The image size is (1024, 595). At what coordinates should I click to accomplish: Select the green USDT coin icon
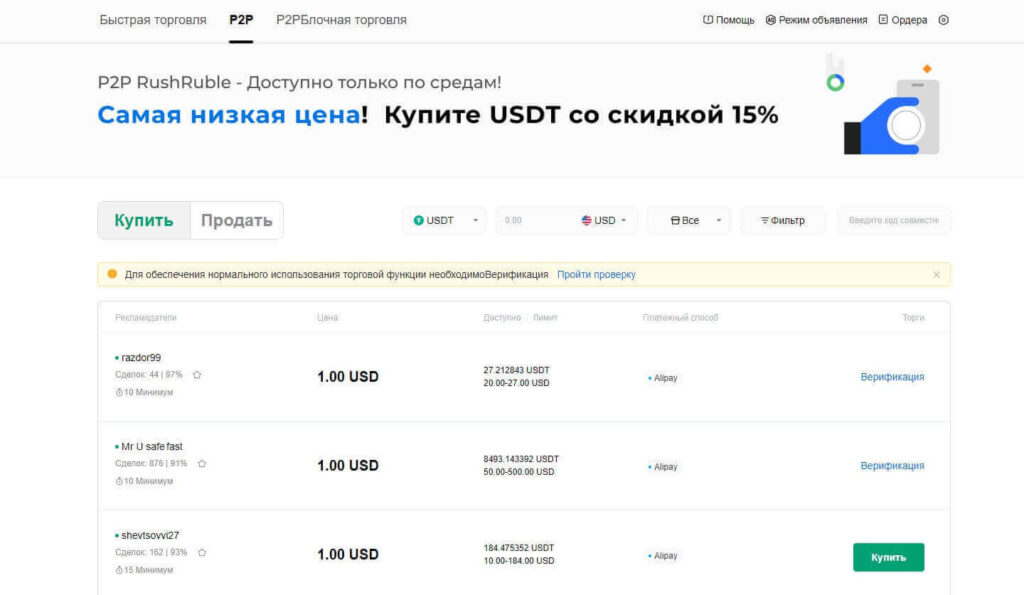420,220
